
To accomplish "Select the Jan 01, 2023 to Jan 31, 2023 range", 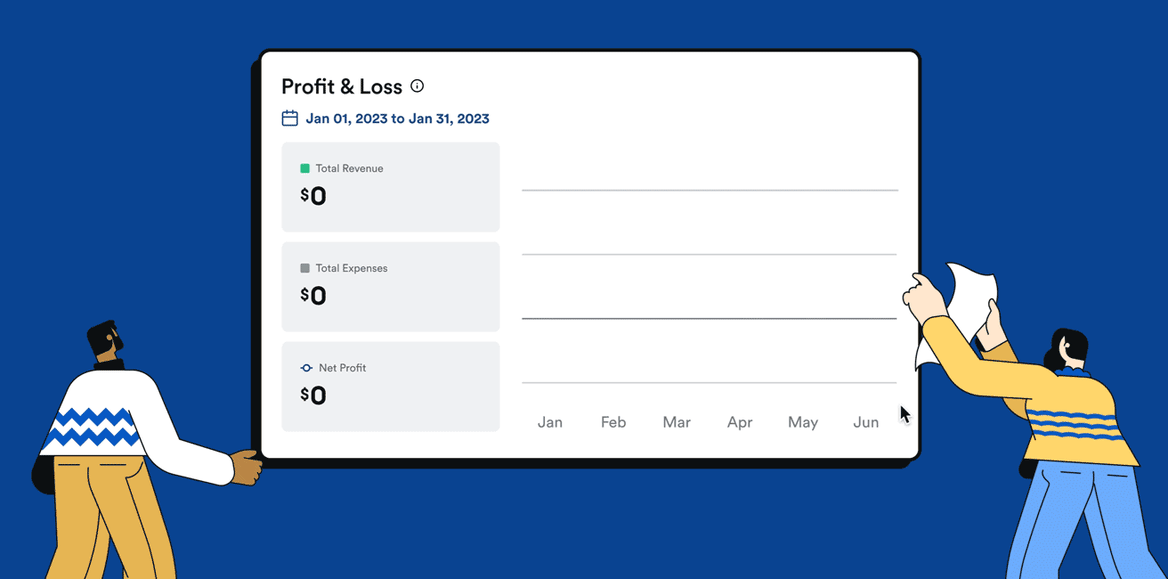I will click(397, 118).
